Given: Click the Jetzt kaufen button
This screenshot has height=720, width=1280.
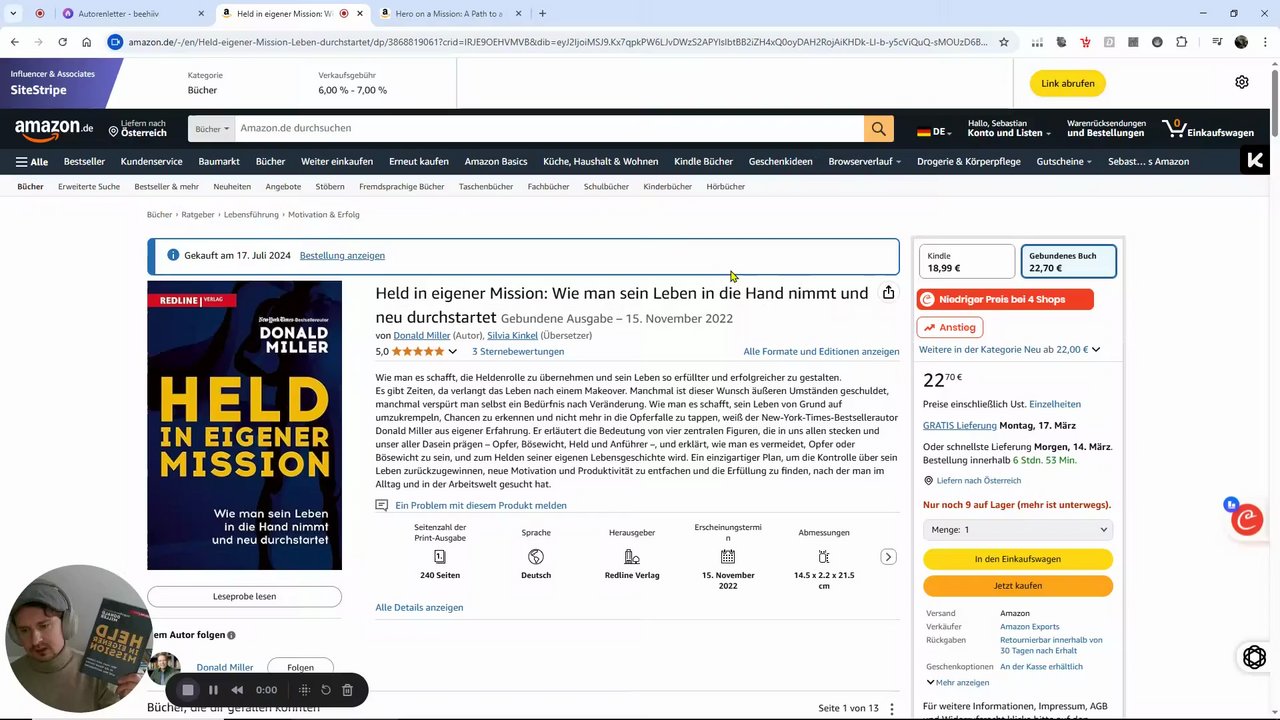Looking at the screenshot, I should click(x=1017, y=586).
